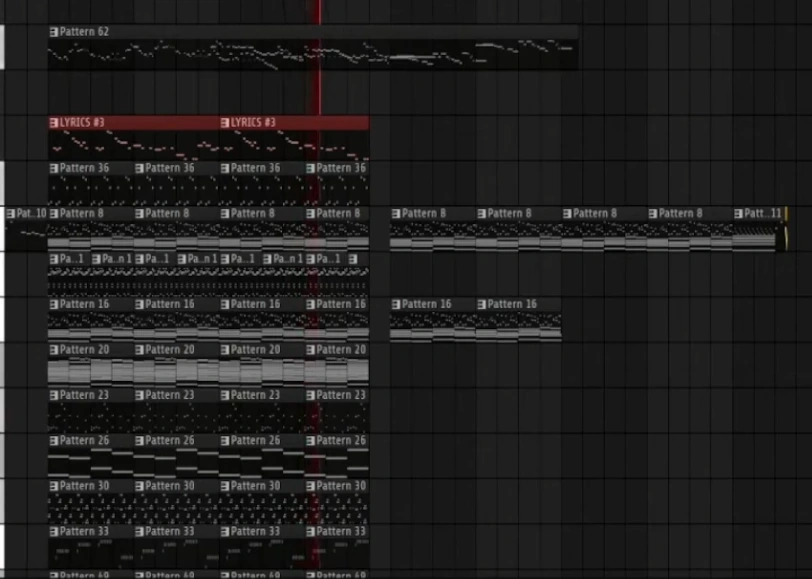The height and width of the screenshot is (579, 812).
Task: Open the first Pattern 33 clip menu icon
Action: (x=53, y=532)
